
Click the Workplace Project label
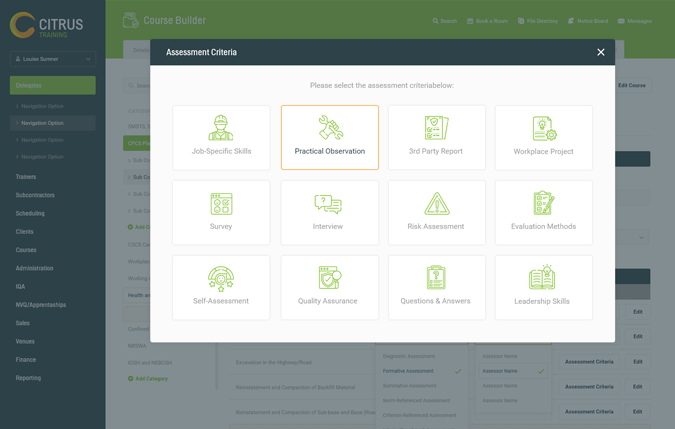tap(543, 151)
